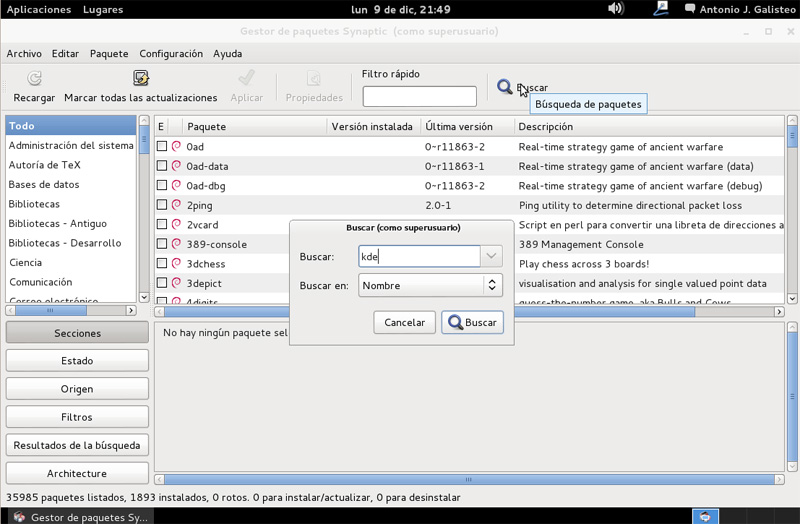800x524 pixels.
Task: Open the Buscar en Nombre combo box
Action: pos(430,285)
